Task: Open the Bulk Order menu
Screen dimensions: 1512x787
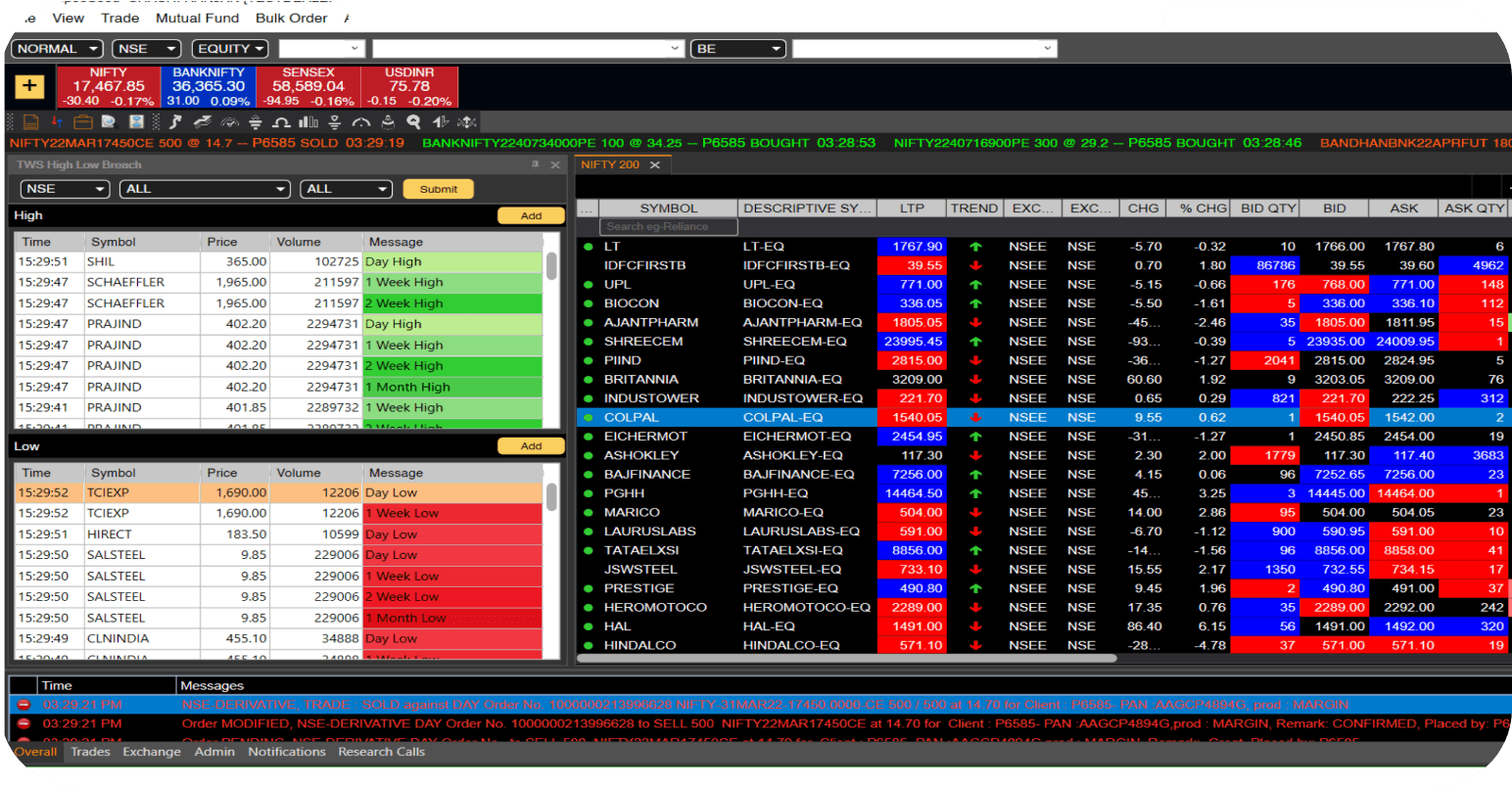Action: click(292, 18)
